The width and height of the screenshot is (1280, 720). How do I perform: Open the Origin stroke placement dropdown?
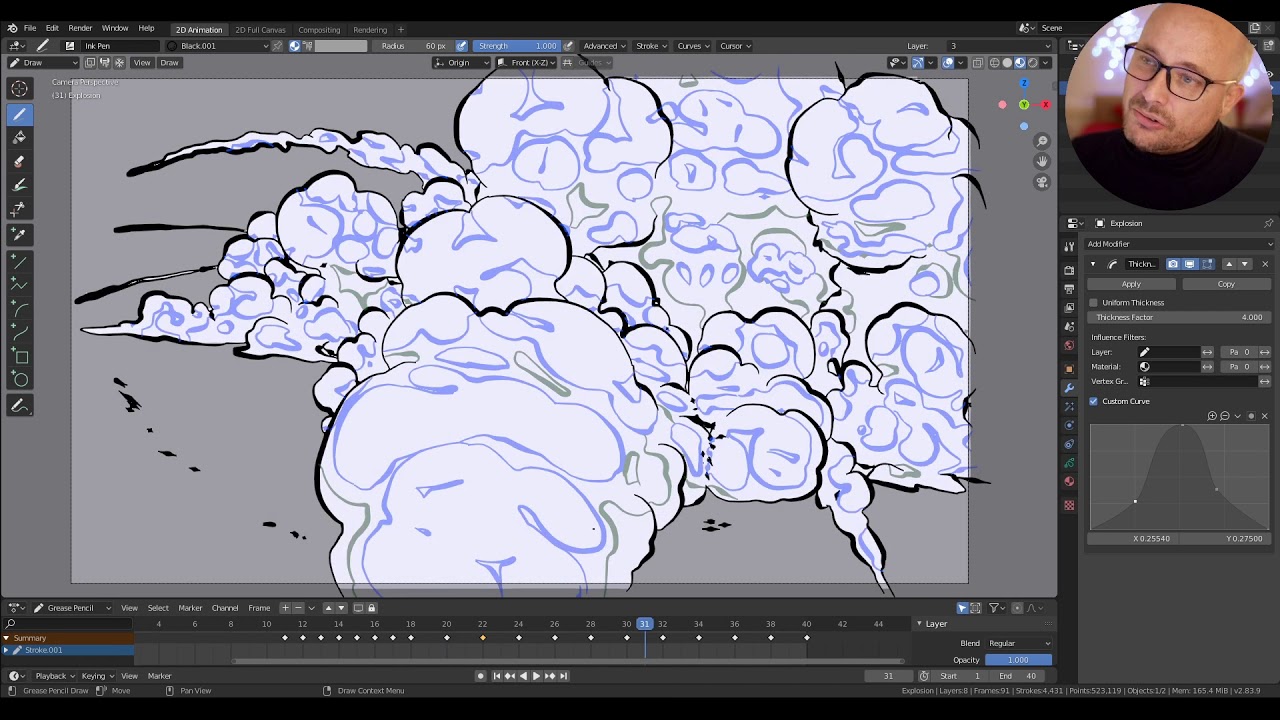click(x=462, y=63)
